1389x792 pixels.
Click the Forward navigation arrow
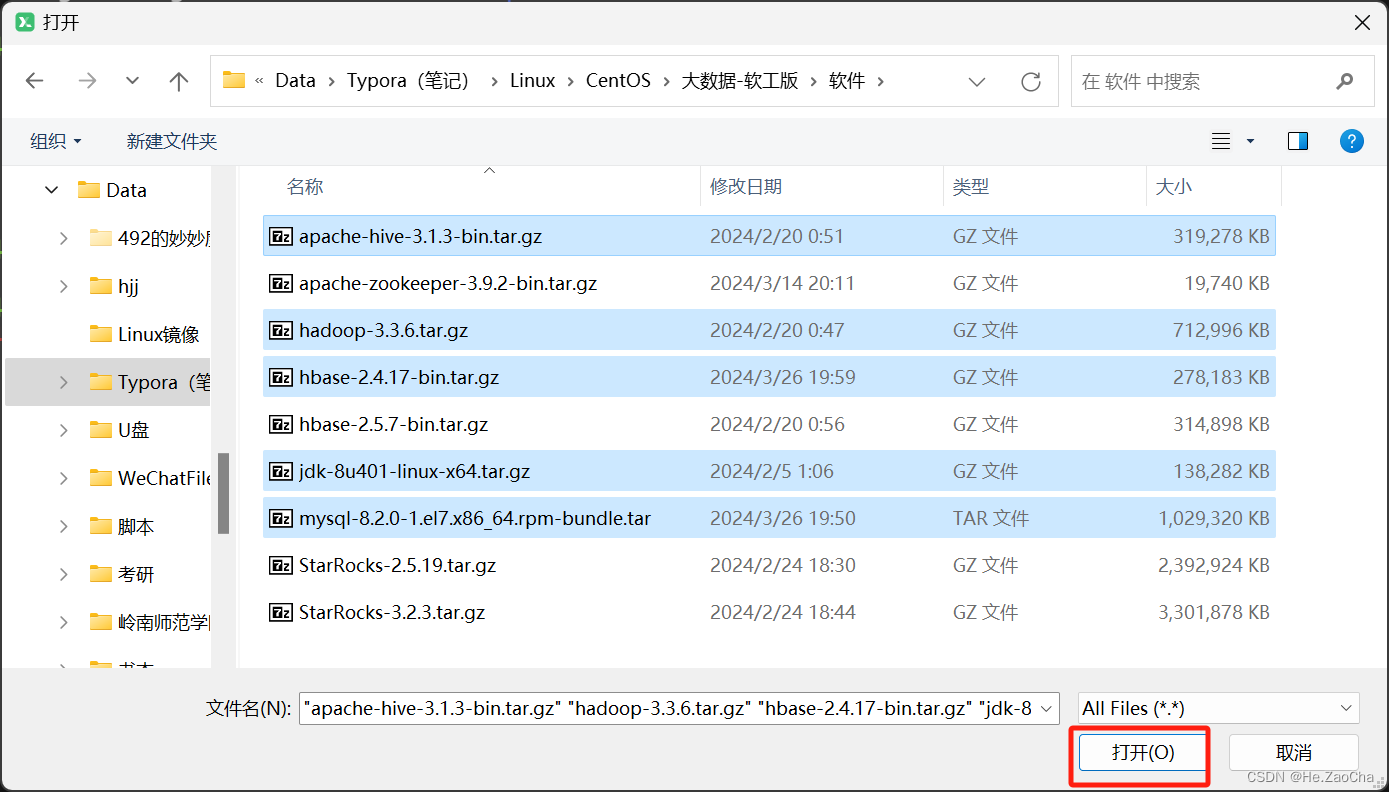[87, 81]
